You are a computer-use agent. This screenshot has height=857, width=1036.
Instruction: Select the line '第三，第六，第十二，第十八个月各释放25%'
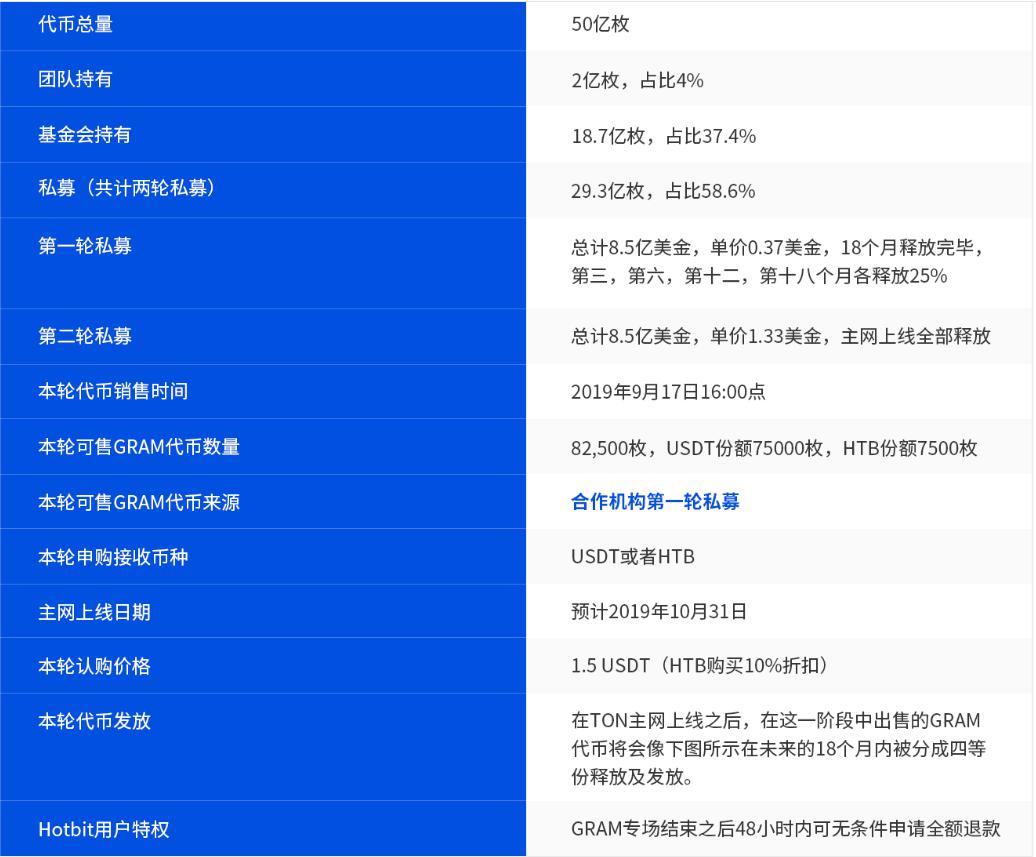(759, 276)
